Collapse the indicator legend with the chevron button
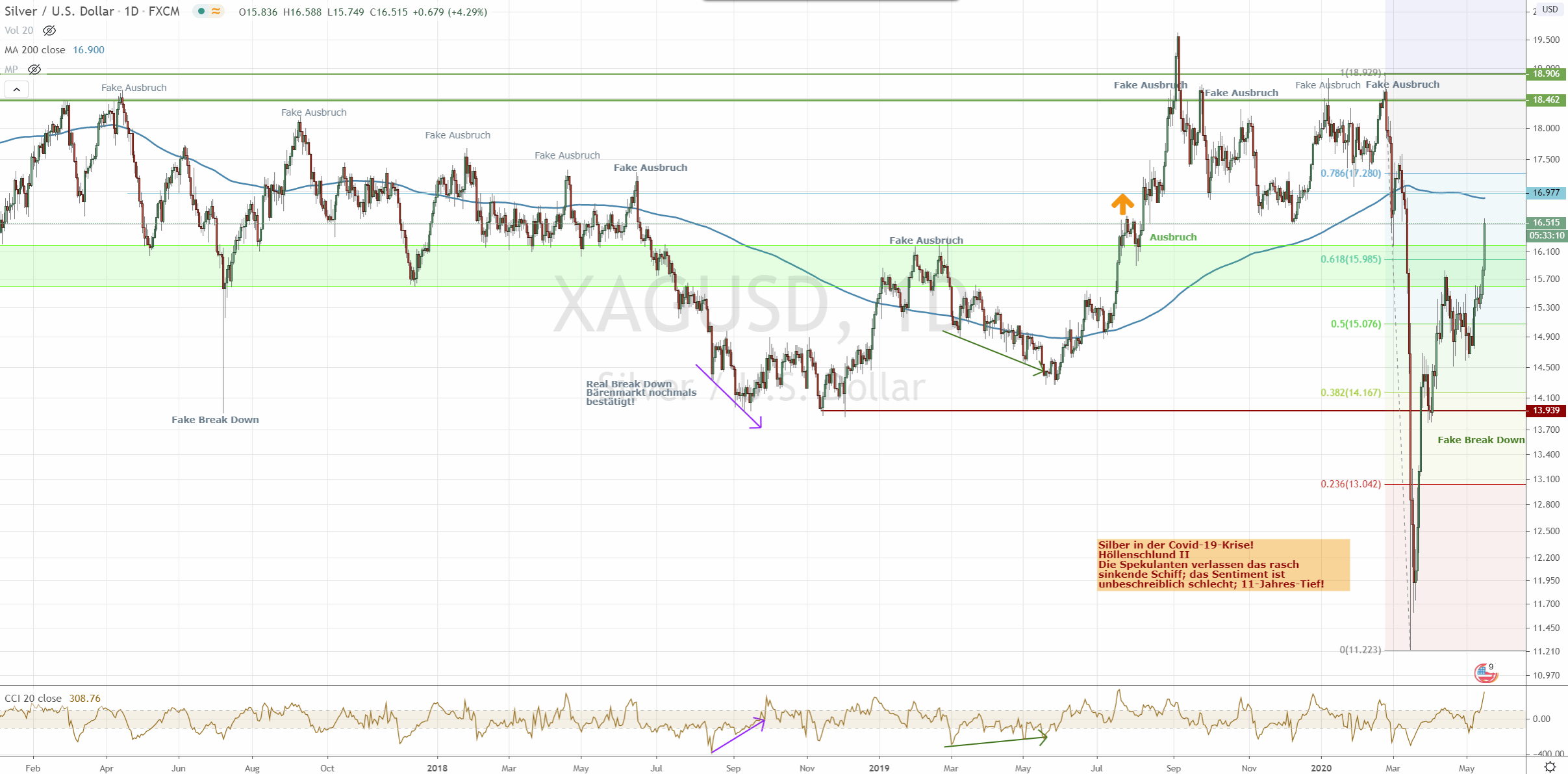Image resolution: width=1568 pixels, height=774 pixels. (16, 89)
